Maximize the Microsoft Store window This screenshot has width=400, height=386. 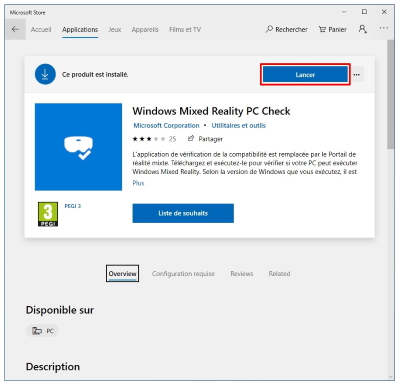[x=364, y=12]
